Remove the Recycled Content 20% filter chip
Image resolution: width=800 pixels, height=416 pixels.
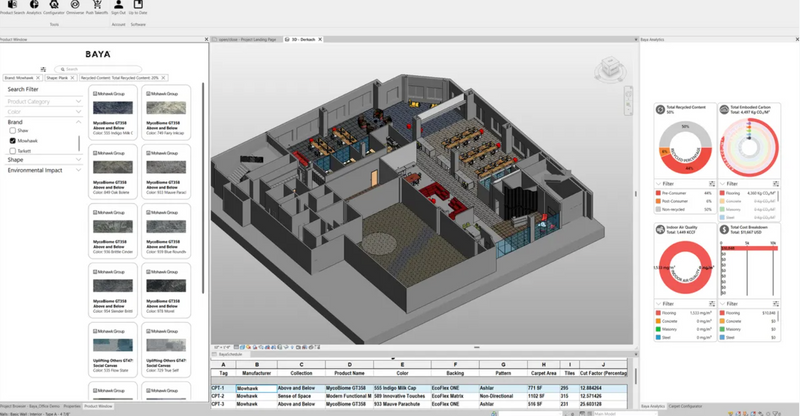point(163,78)
